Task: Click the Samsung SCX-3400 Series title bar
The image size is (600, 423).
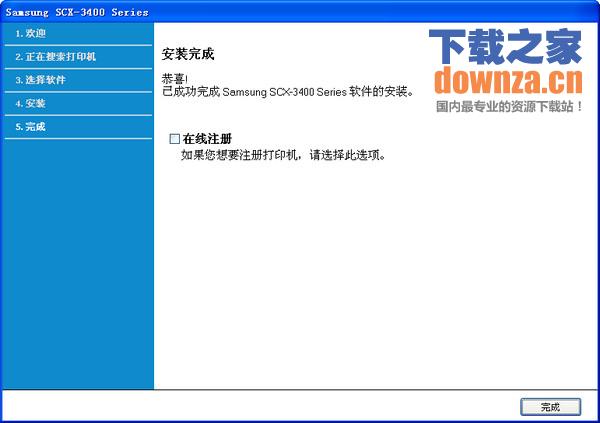Action: coord(300,12)
